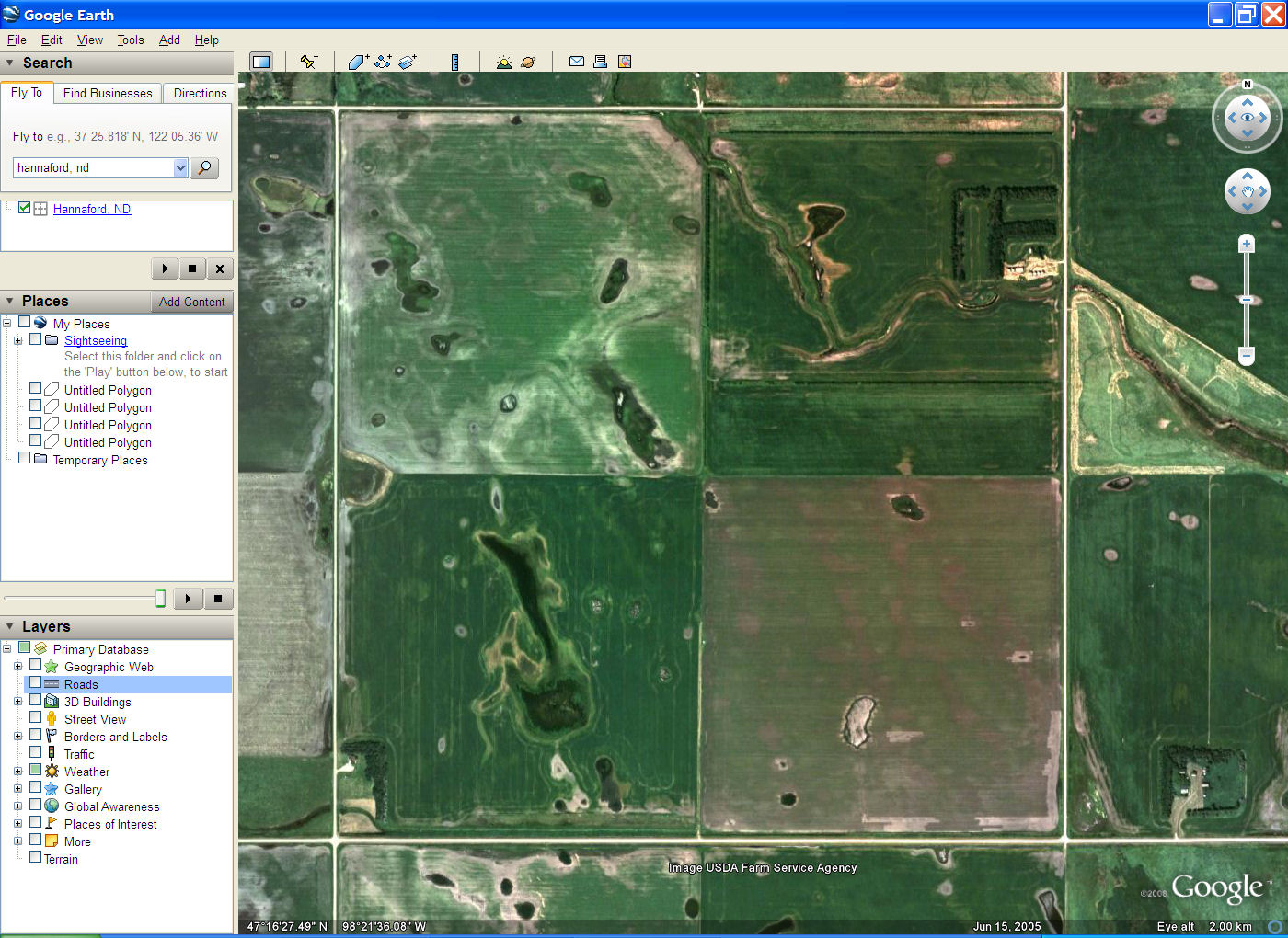Image resolution: width=1288 pixels, height=938 pixels.
Task: Open the search history dropdown arrow
Action: (x=180, y=167)
